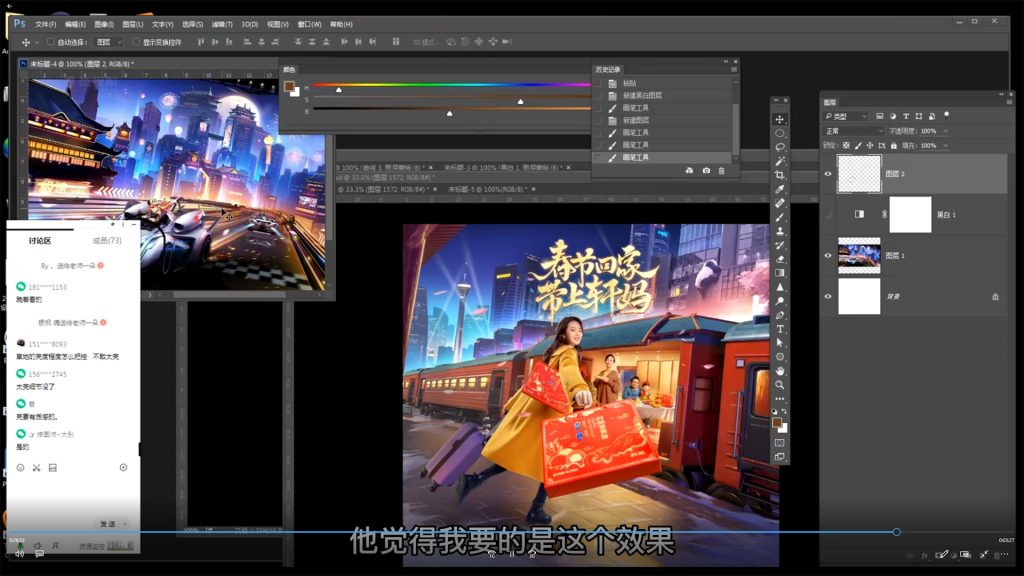Image resolution: width=1024 pixels, height=576 pixels.
Task: Click the 图层 1 layer thumbnail
Action: coord(859,255)
